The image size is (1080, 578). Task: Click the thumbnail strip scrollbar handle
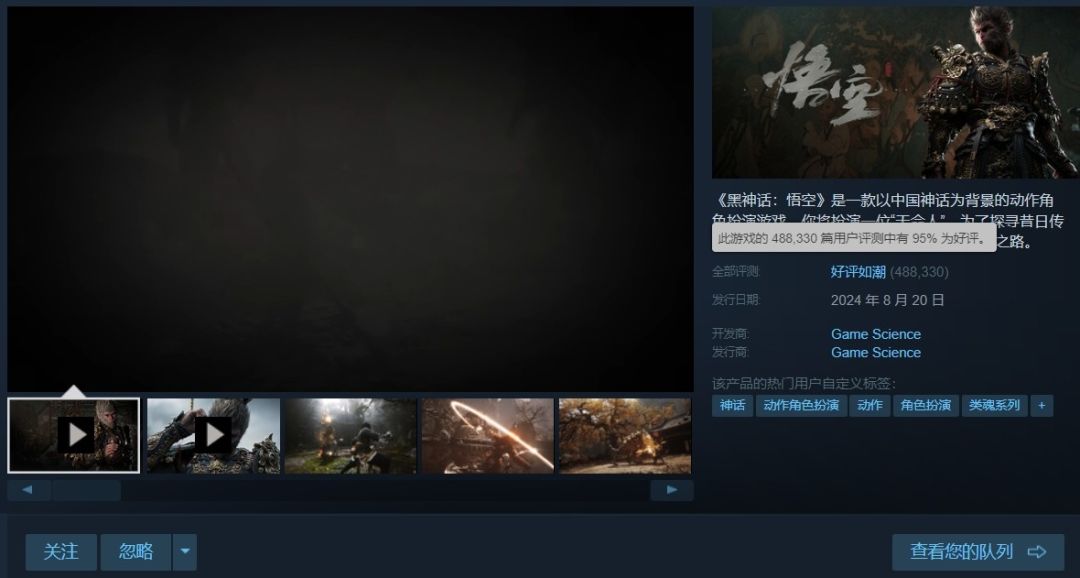pyautogui.click(x=86, y=491)
